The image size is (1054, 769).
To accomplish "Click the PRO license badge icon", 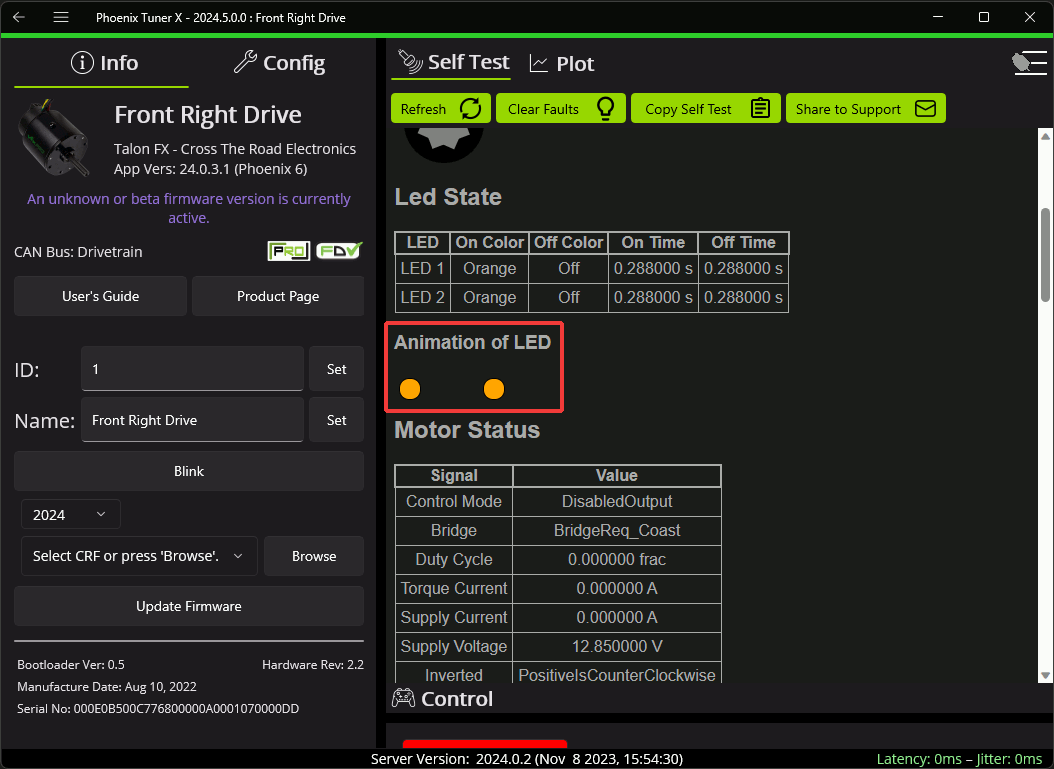I will pos(288,251).
